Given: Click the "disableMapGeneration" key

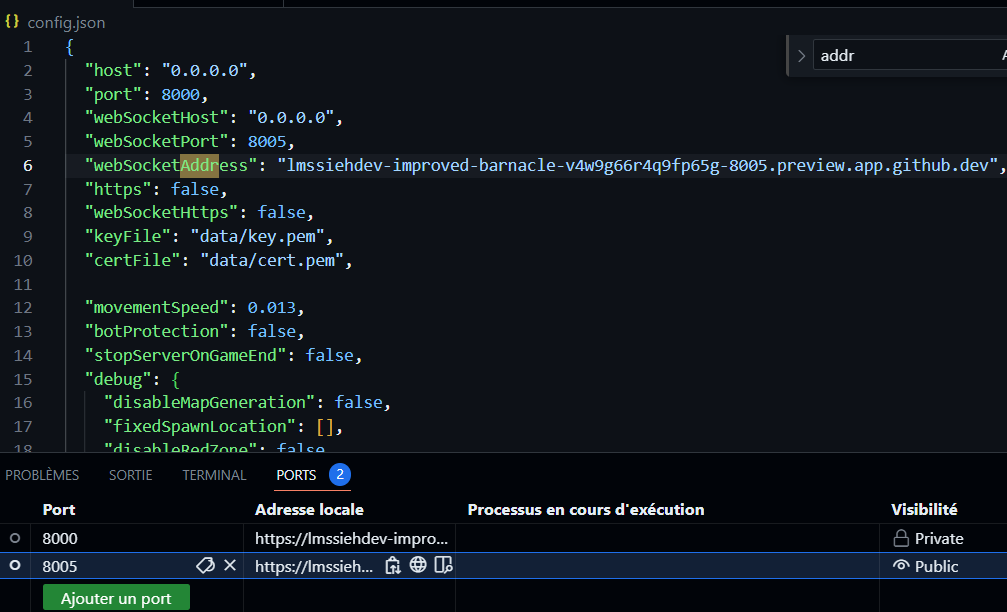Looking at the screenshot, I should point(209,403).
